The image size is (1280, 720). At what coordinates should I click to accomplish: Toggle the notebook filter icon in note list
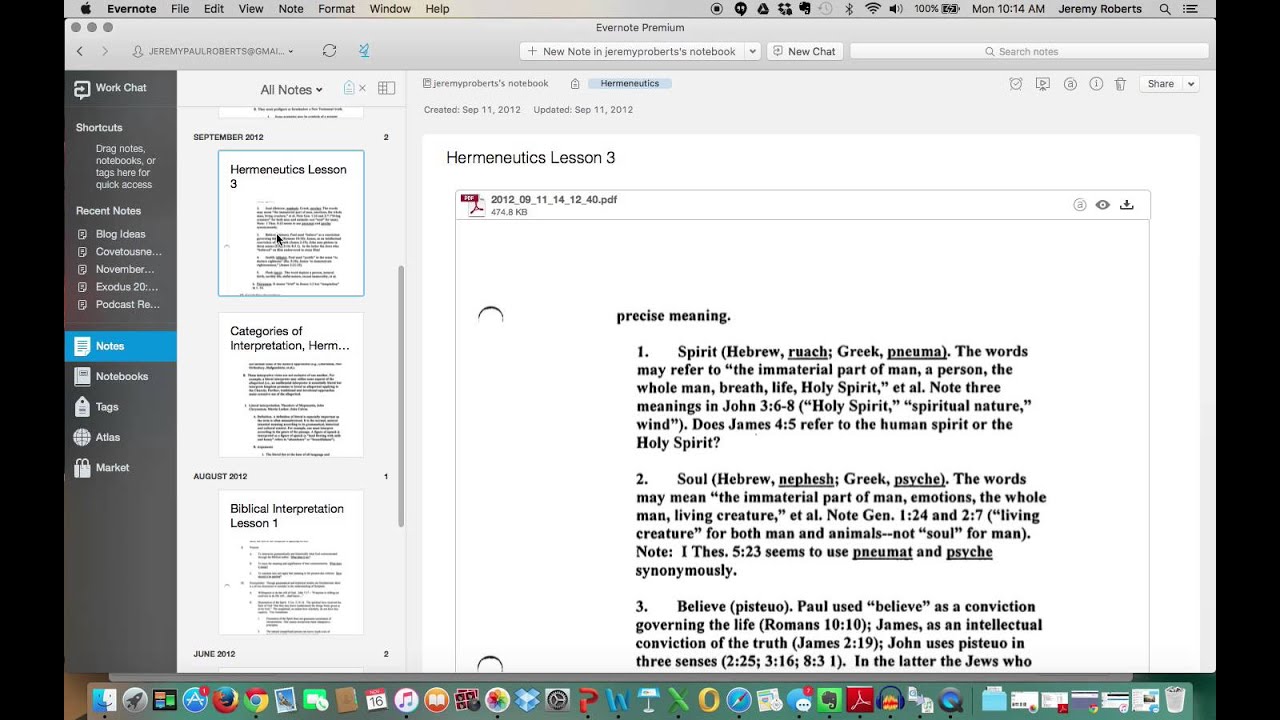click(349, 89)
